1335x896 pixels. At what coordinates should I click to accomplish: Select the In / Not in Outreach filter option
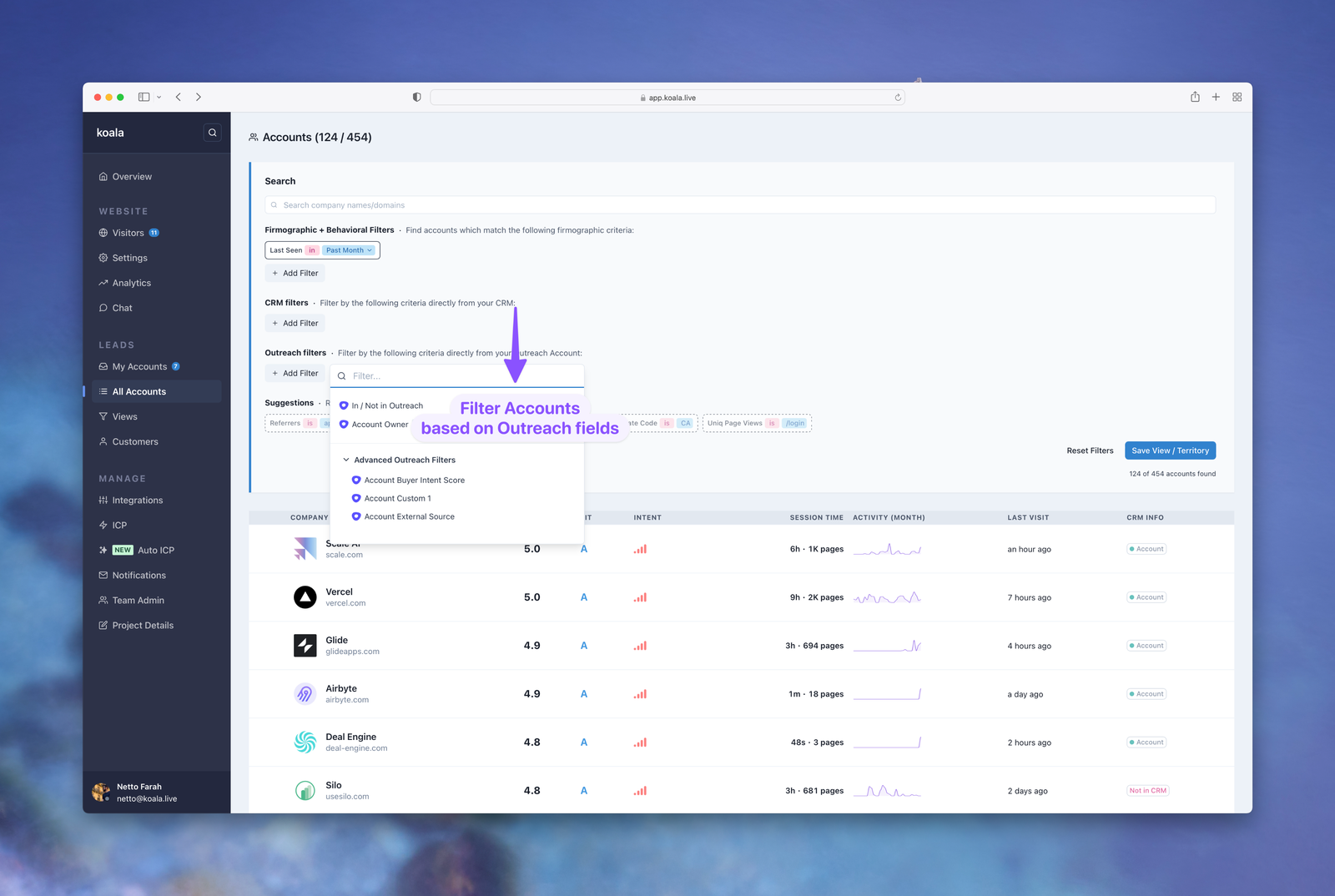(x=386, y=405)
